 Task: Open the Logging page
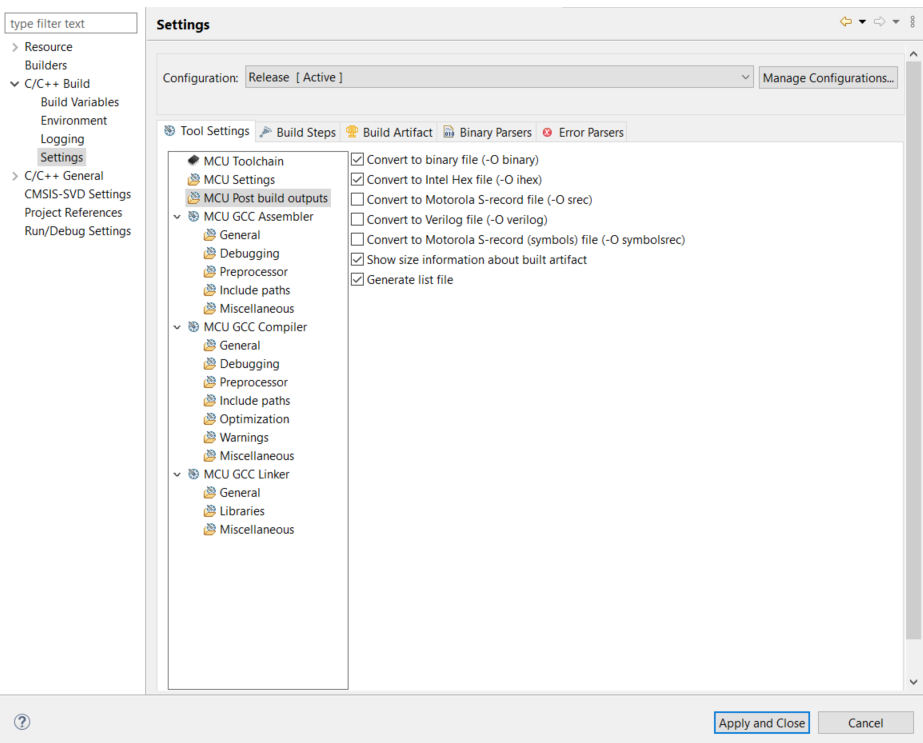(x=62, y=139)
